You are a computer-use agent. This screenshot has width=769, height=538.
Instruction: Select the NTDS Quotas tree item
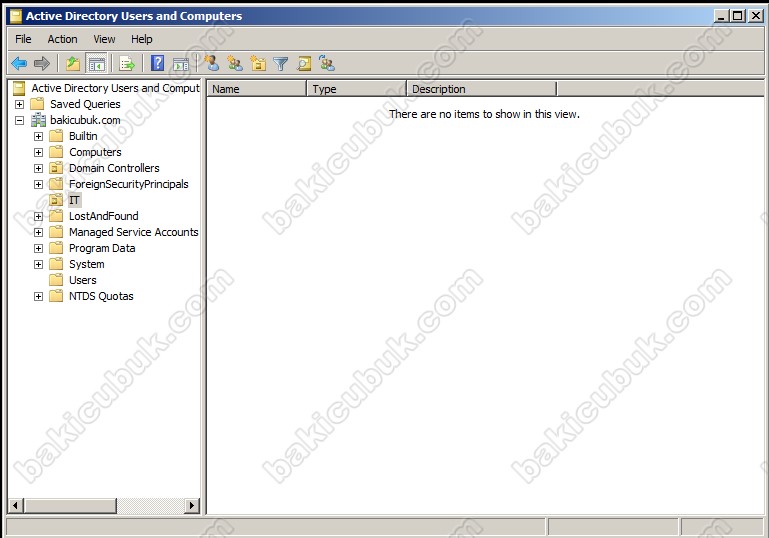(x=101, y=296)
